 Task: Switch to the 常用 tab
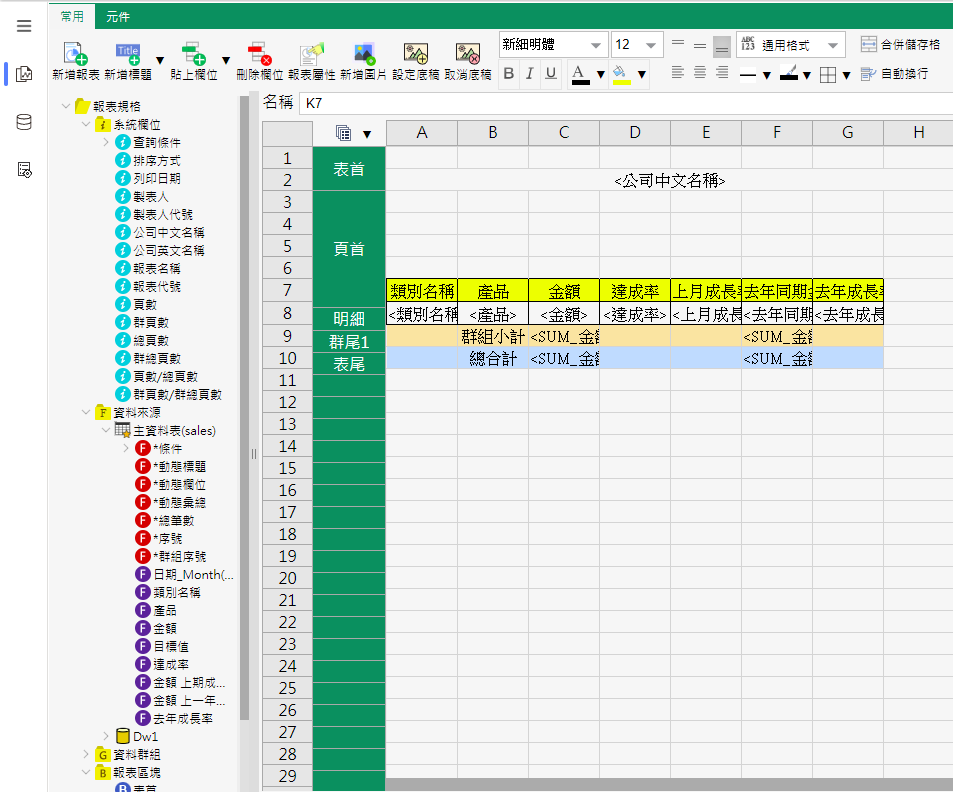pyautogui.click(x=72, y=16)
